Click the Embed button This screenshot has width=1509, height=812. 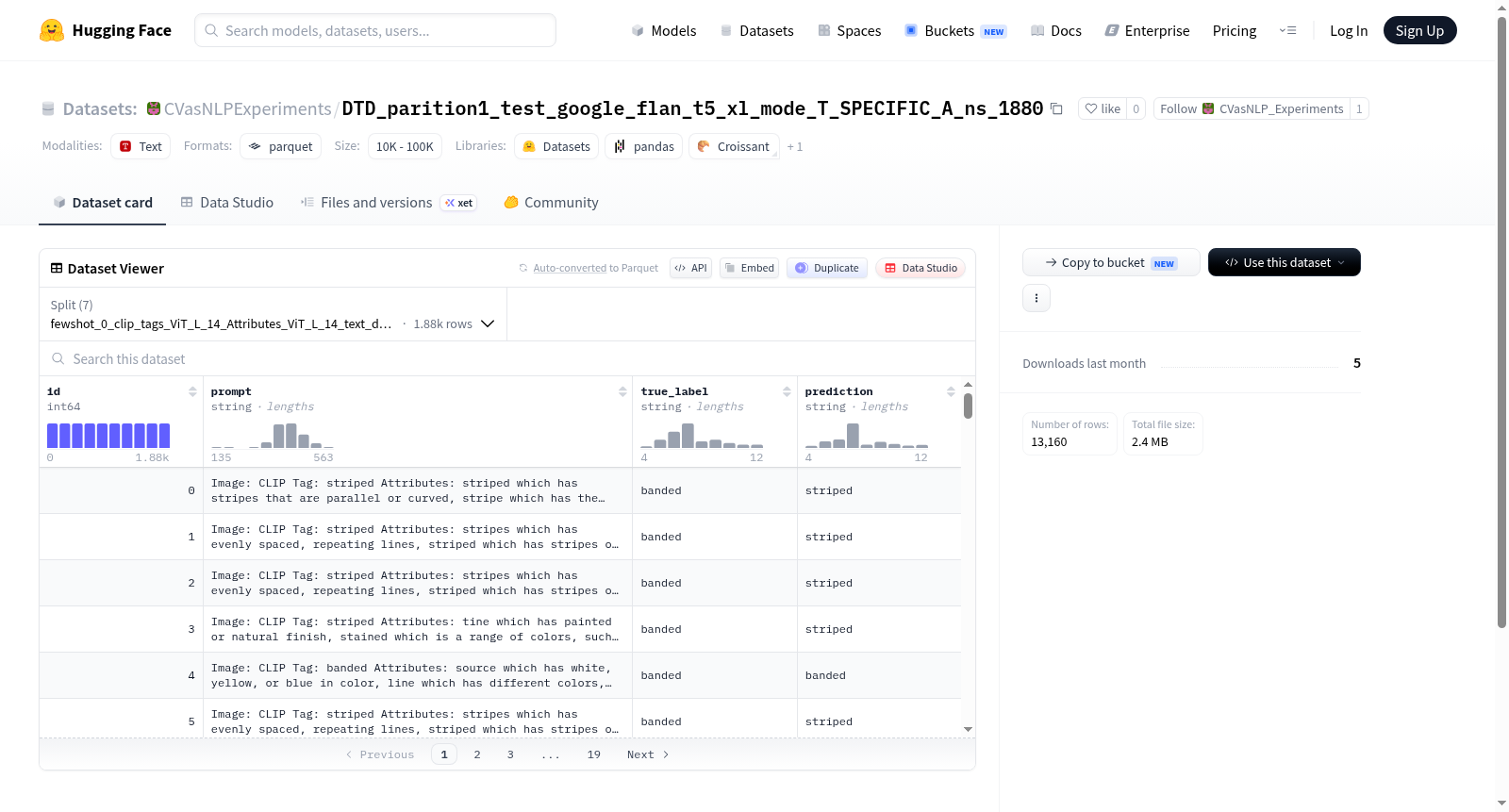coord(750,268)
